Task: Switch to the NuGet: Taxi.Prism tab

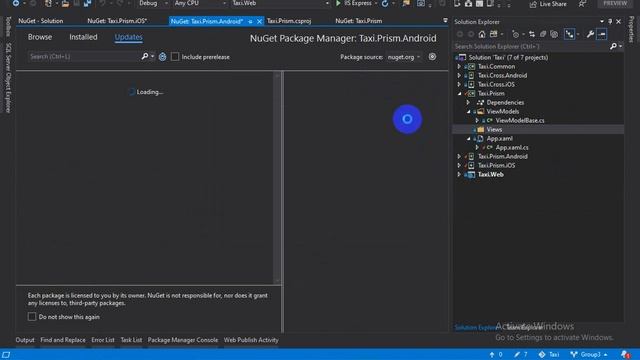Action: pyautogui.click(x=359, y=21)
